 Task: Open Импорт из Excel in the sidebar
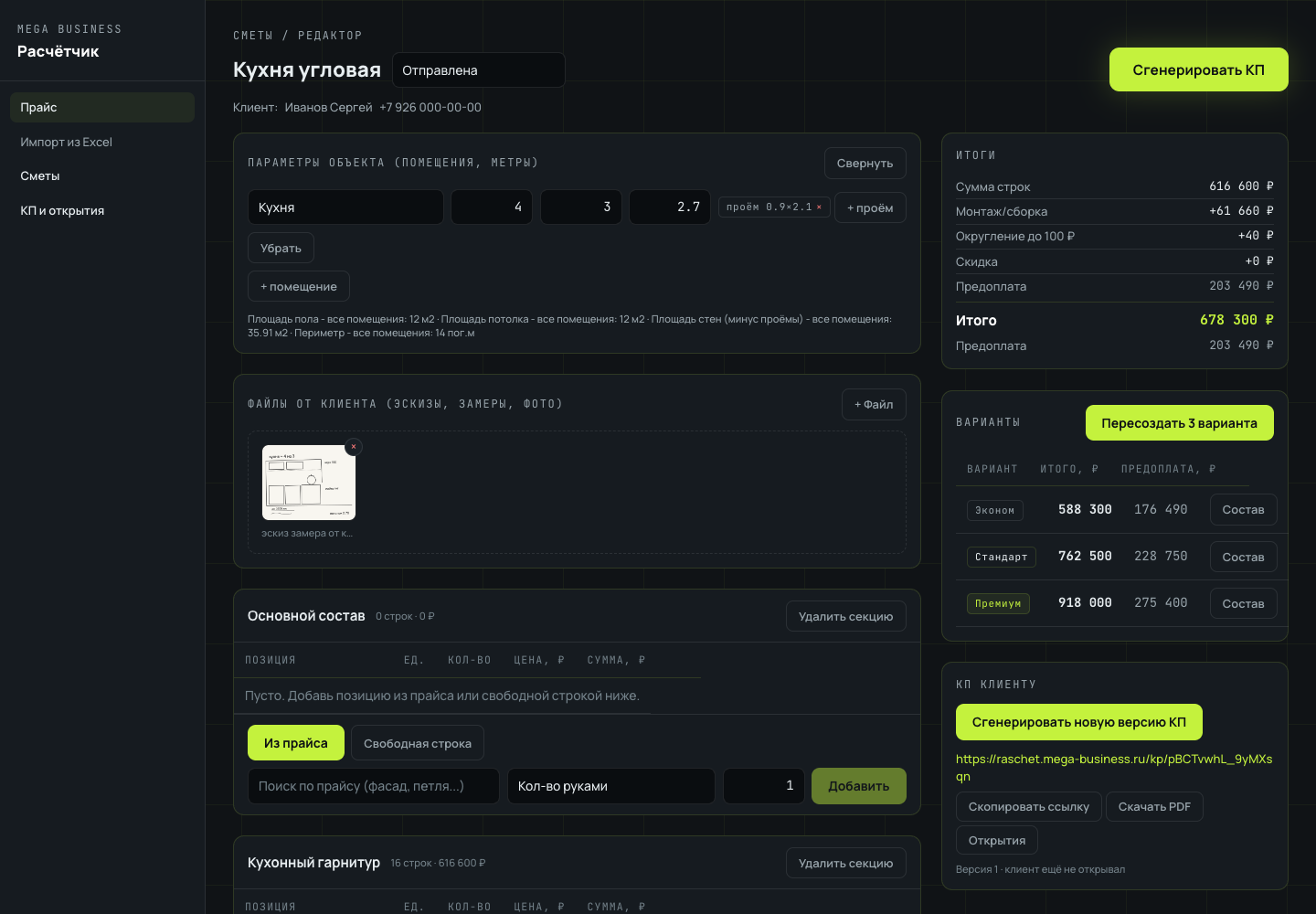tap(67, 142)
